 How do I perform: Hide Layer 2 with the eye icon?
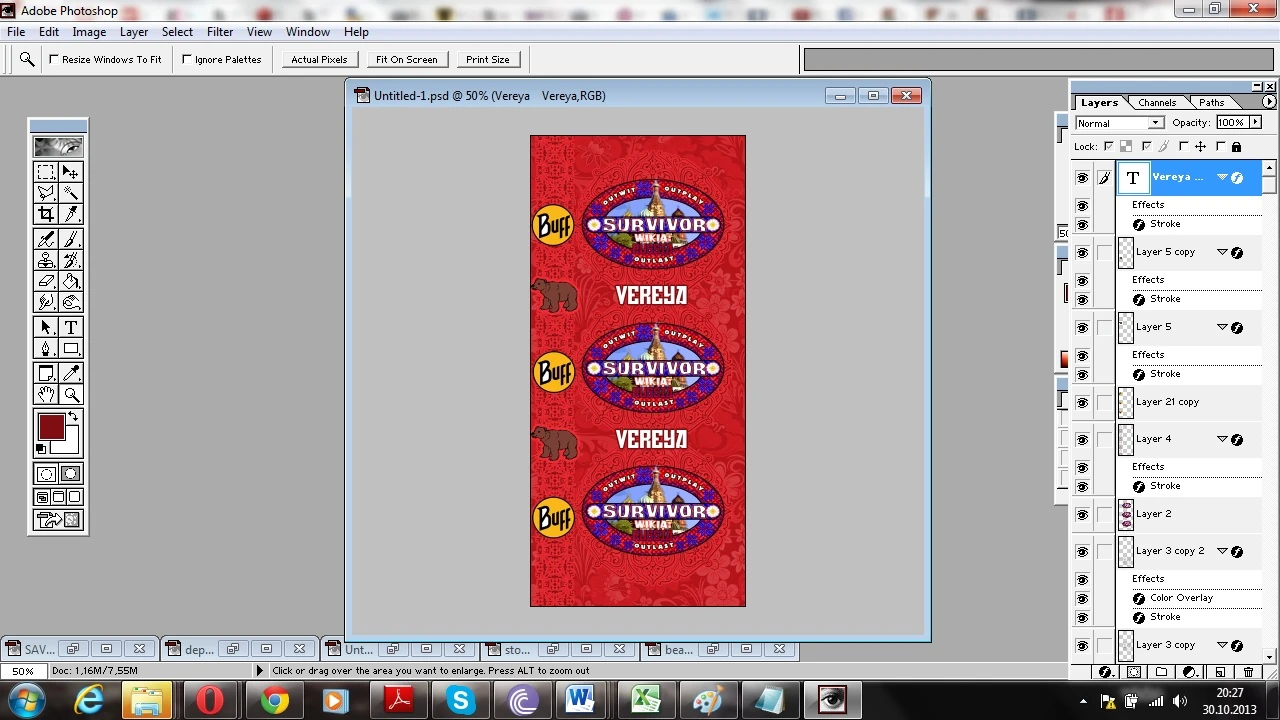(x=1082, y=515)
